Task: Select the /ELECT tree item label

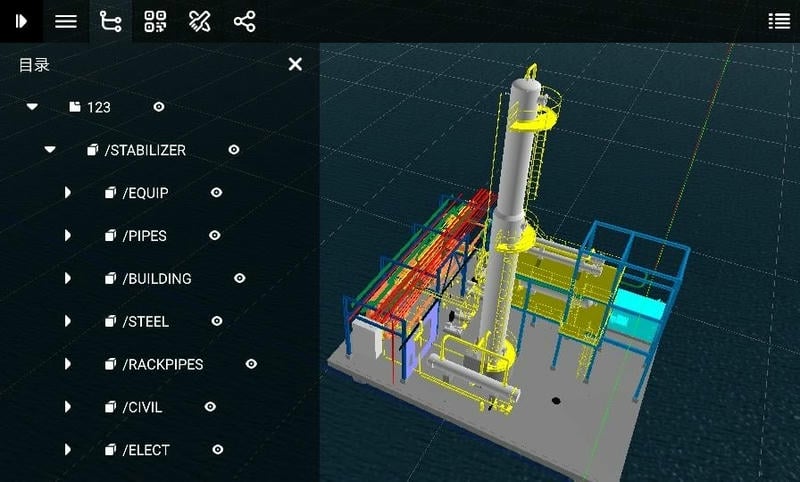Action: pyautogui.click(x=146, y=450)
